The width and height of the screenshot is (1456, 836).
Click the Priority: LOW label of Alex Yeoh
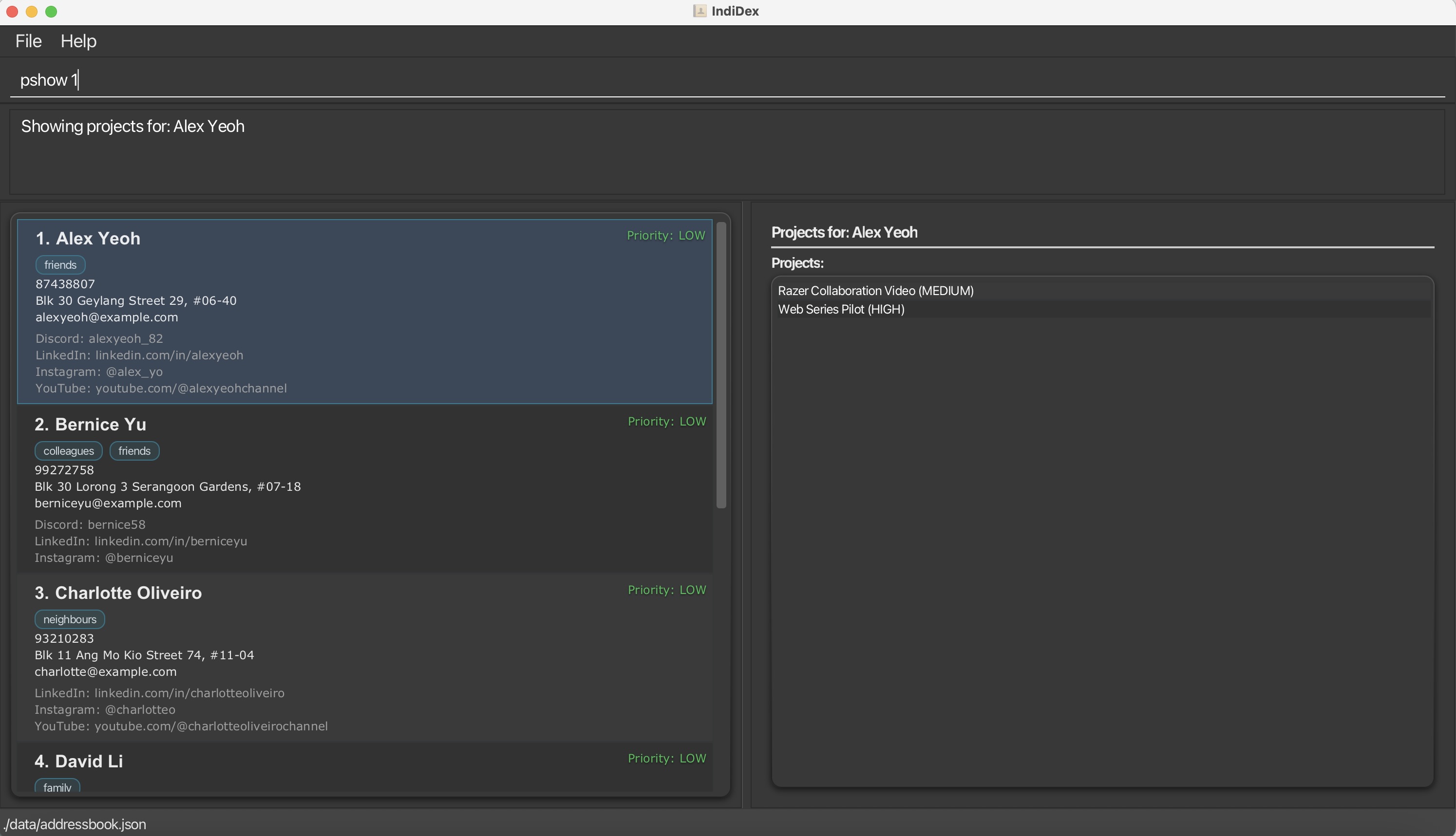[x=666, y=235]
